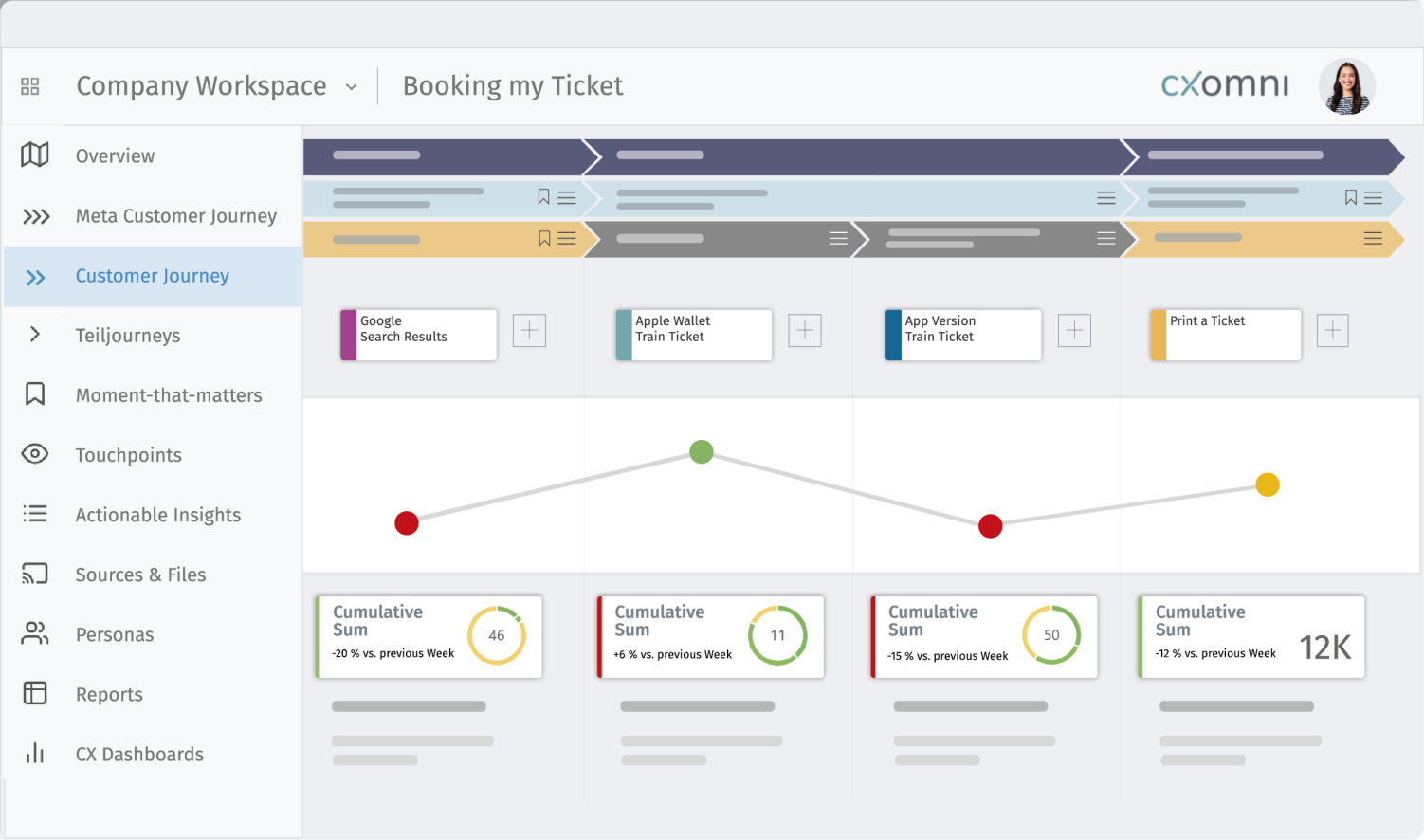Expand the Company Workspace dropdown chevron
The width and height of the screenshot is (1424, 840).
click(x=351, y=87)
